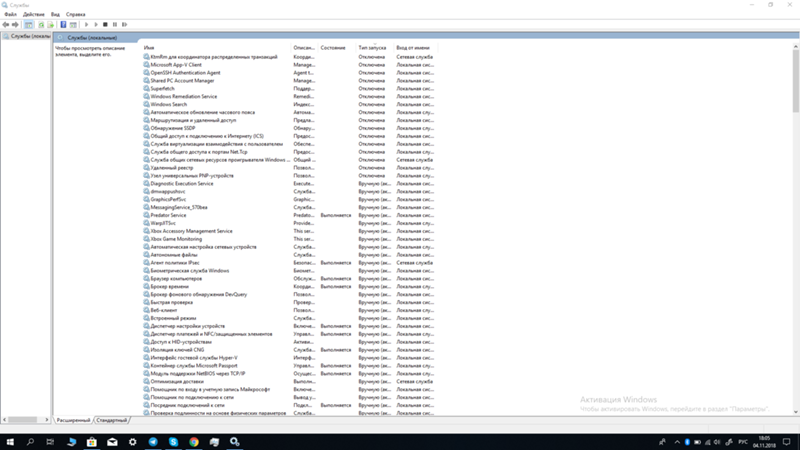Export the list using the toolbar icon

51,24
